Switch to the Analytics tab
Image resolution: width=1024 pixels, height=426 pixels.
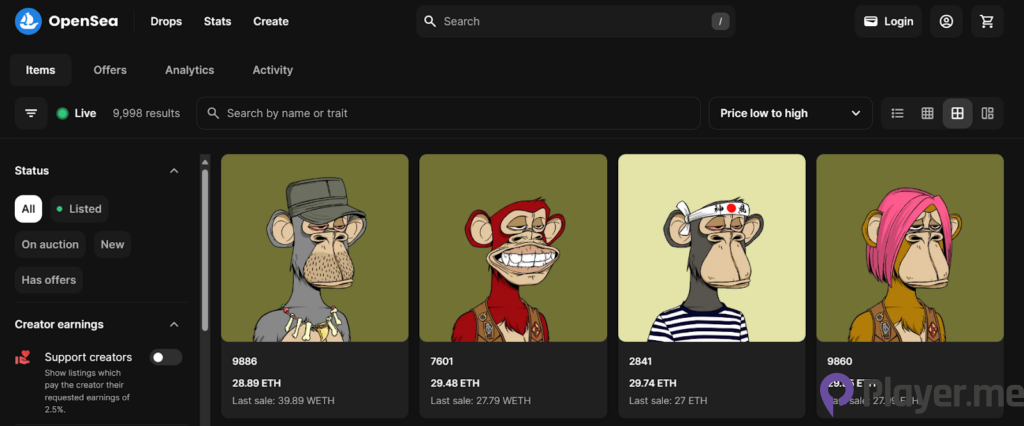coord(189,70)
